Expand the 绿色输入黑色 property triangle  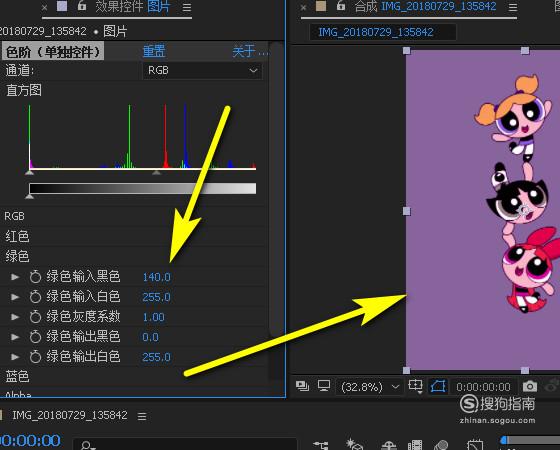click(15, 277)
